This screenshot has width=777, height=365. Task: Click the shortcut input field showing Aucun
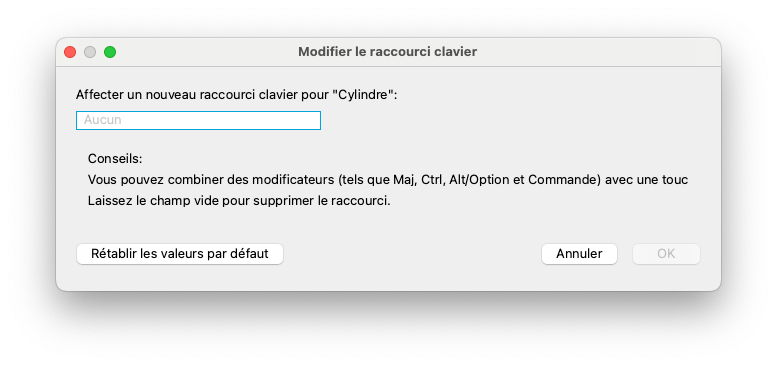point(198,120)
